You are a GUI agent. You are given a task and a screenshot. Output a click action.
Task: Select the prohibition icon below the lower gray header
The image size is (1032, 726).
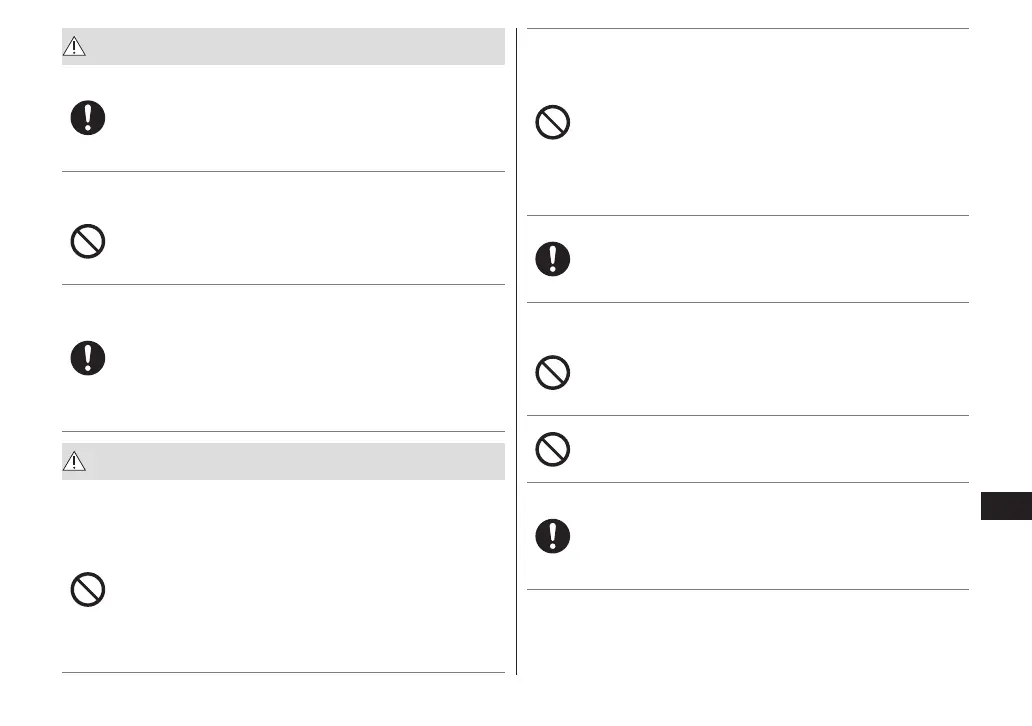[x=88, y=589]
